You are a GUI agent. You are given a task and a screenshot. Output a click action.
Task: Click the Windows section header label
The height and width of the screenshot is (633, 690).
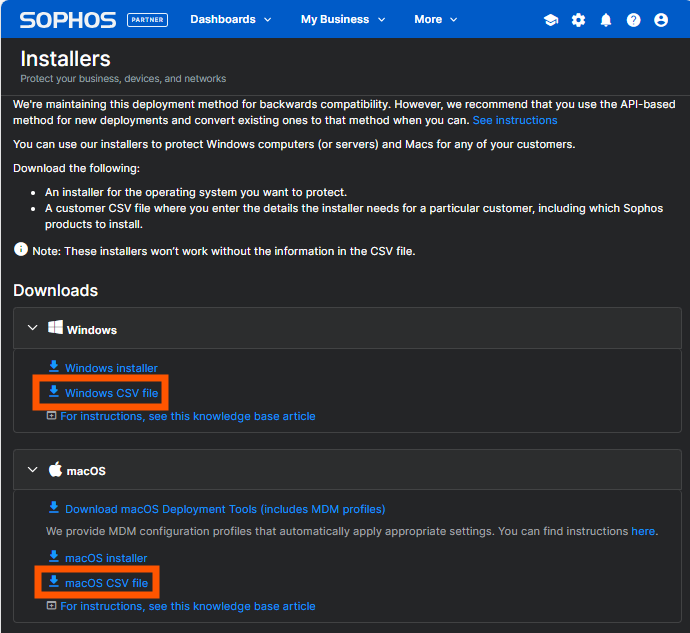pyautogui.click(x=92, y=330)
